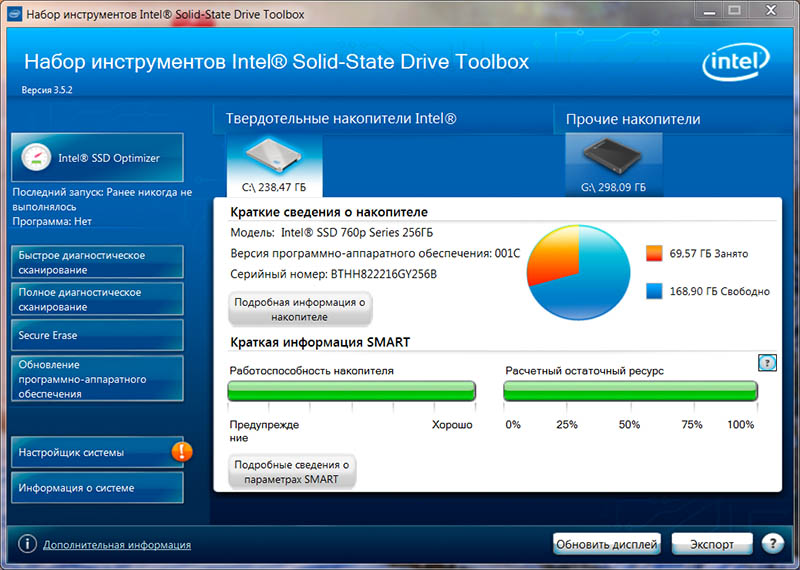Click the Предупреждение label under health bar

coord(264,431)
